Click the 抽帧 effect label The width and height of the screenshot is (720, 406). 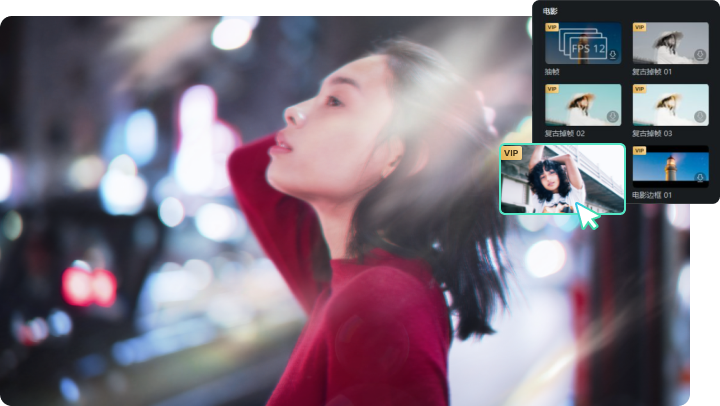(552, 72)
